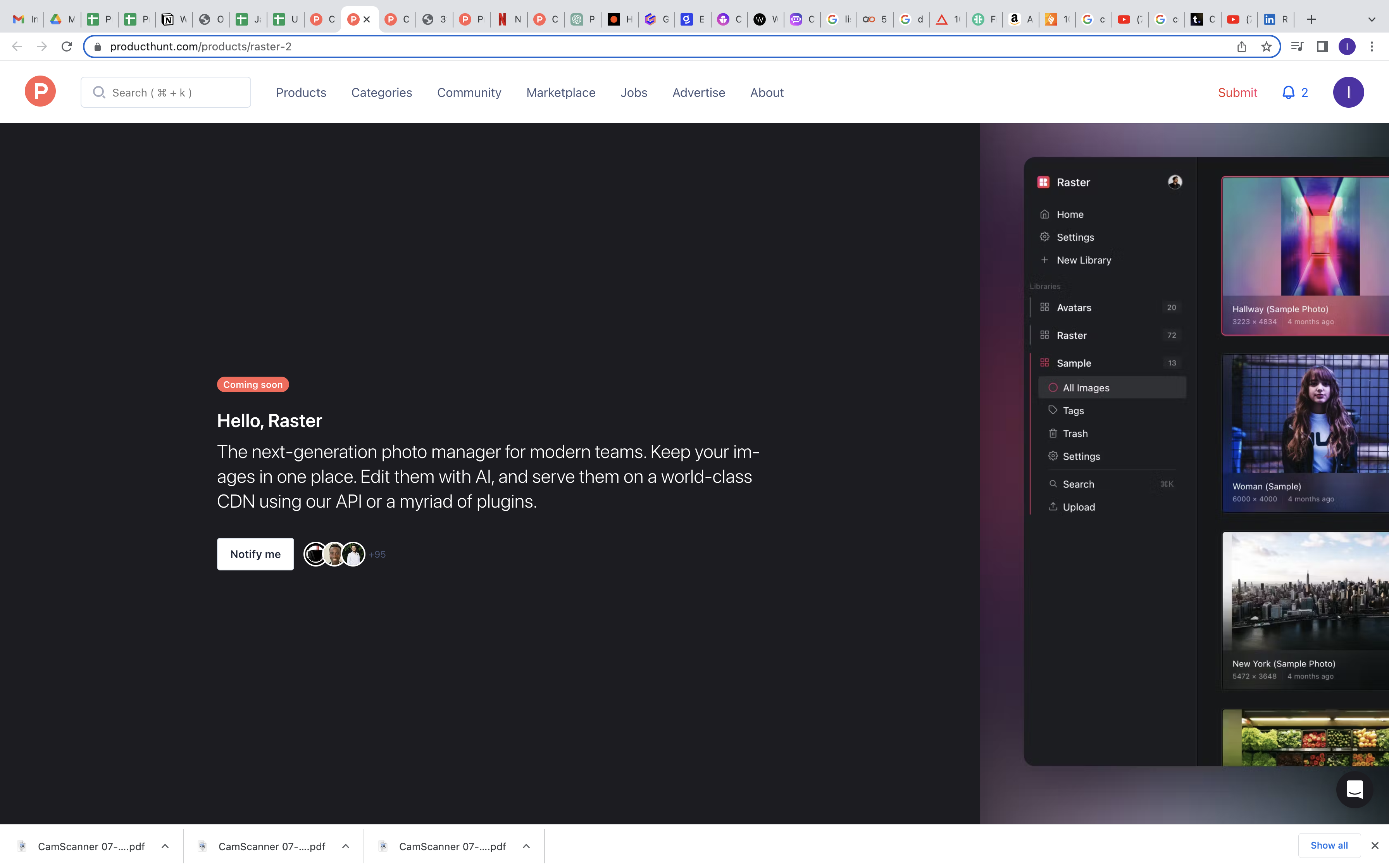Screen dimensions: 1389x868
Task: Close the downloads bar
Action: 1375,846
